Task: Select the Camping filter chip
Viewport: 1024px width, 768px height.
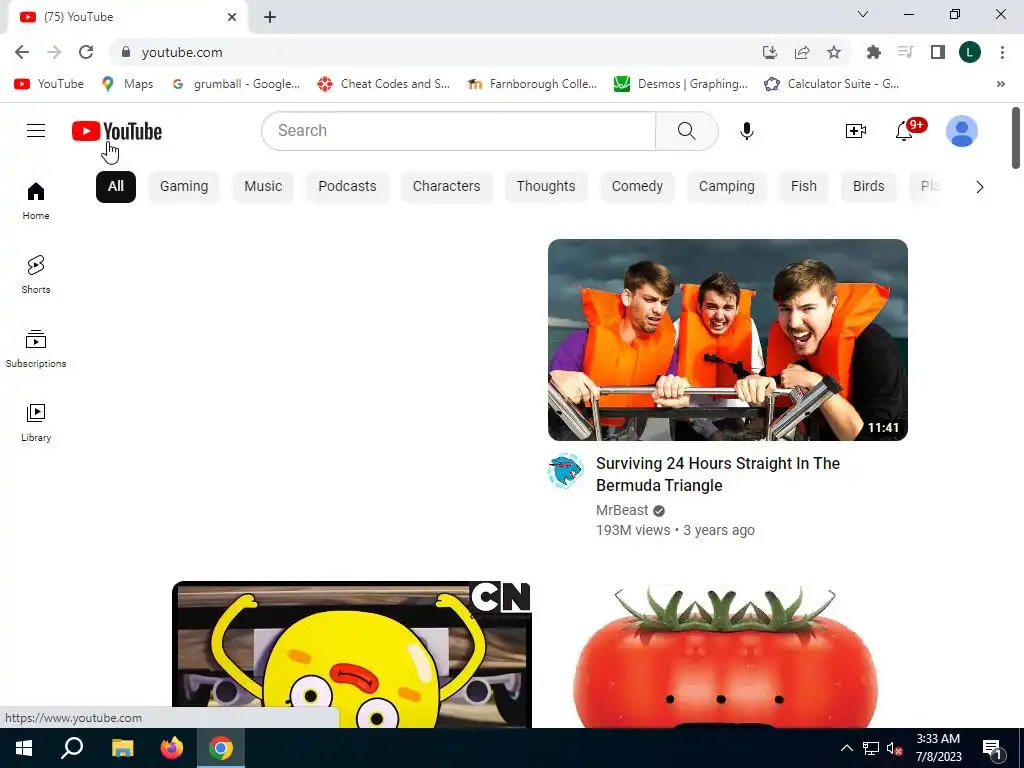Action: point(727,187)
